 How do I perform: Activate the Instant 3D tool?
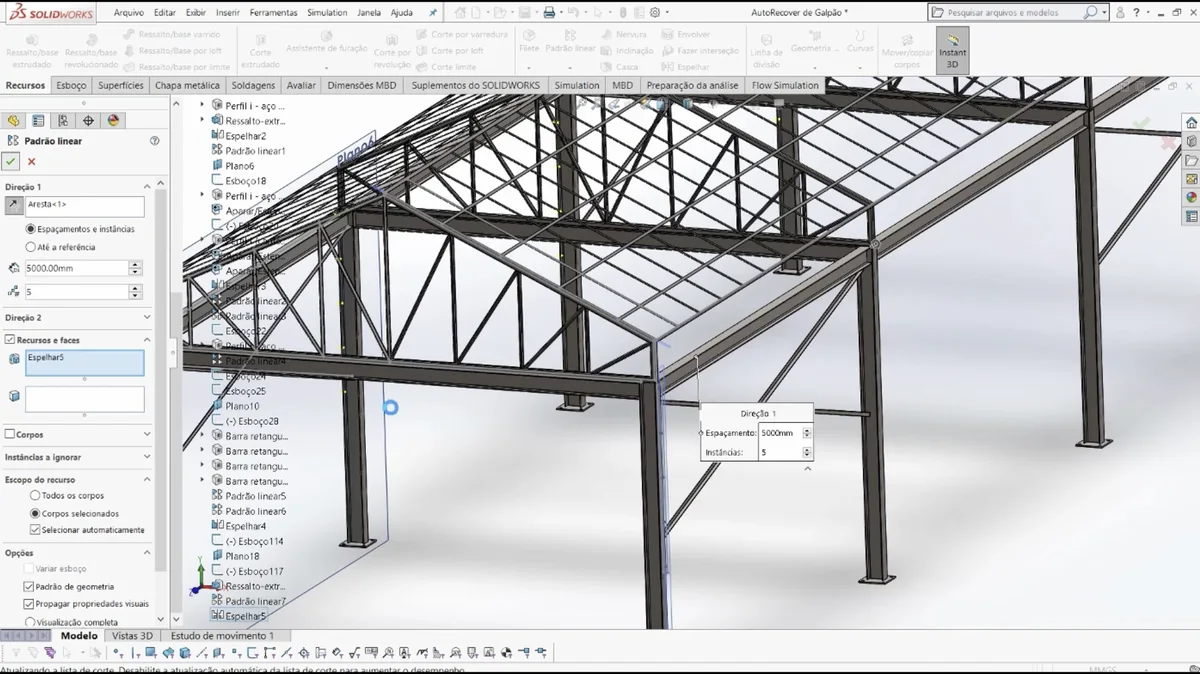click(951, 48)
